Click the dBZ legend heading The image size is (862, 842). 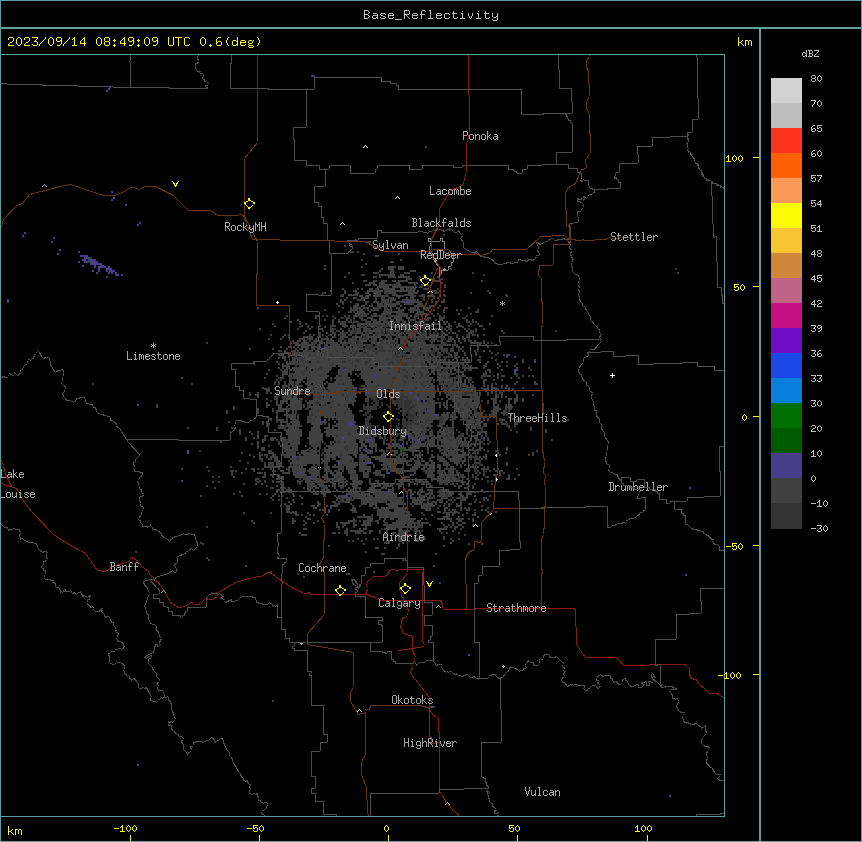click(810, 53)
